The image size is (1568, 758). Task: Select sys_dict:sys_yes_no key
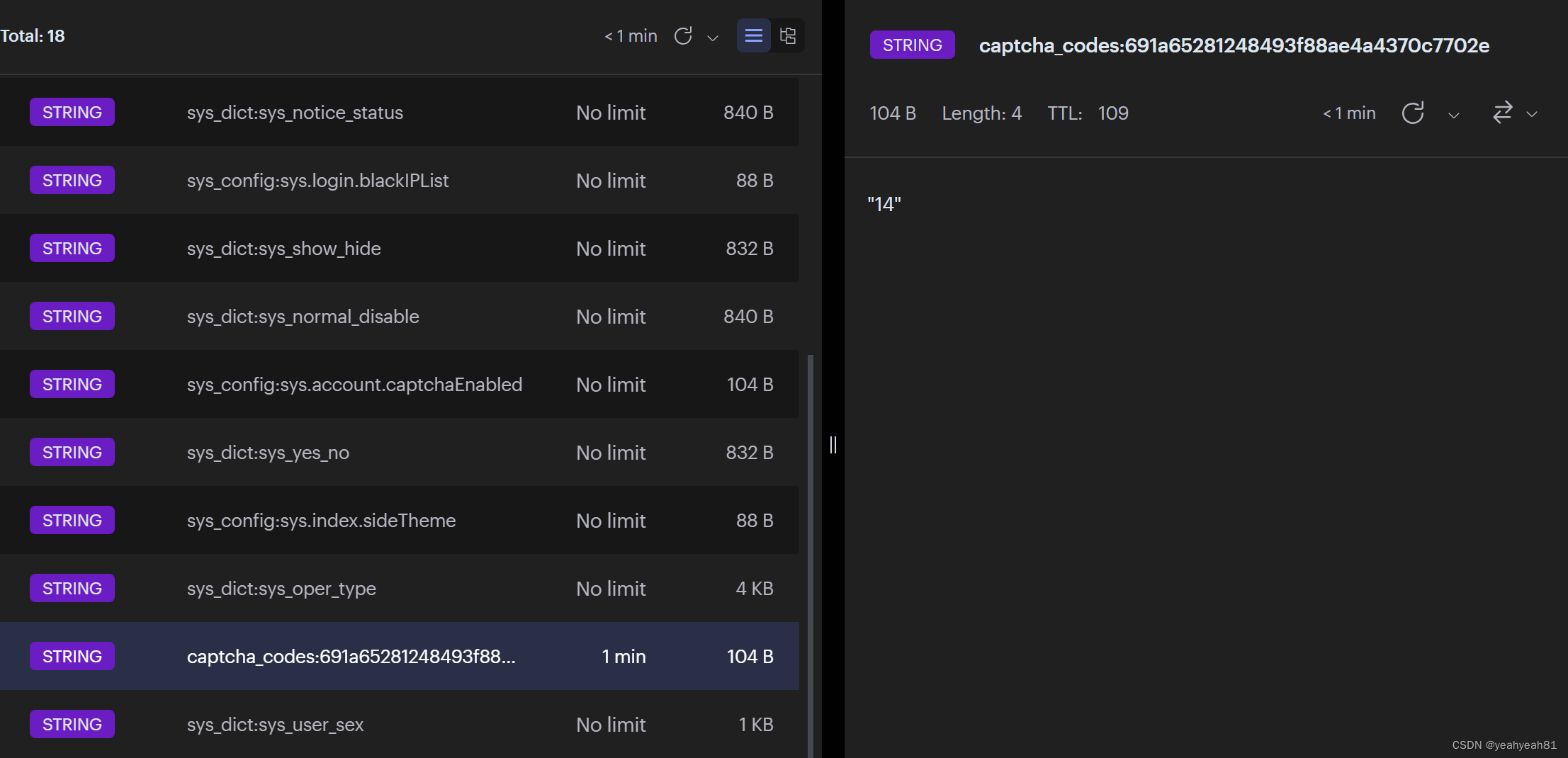[400, 452]
